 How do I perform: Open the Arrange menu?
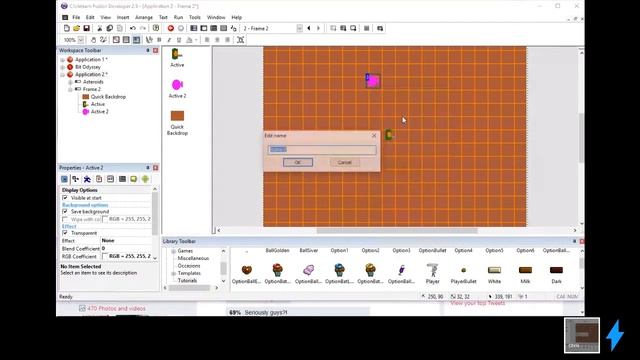pos(144,18)
